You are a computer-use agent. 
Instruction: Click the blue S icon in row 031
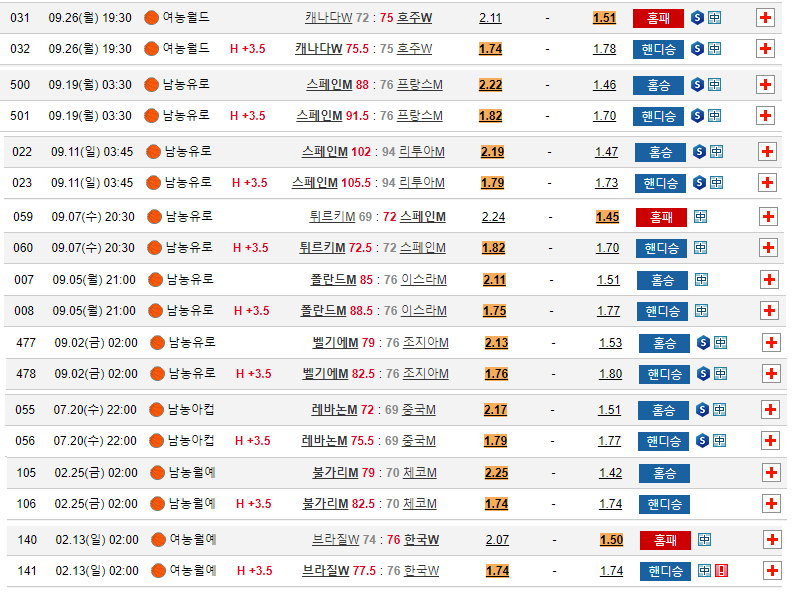point(698,18)
